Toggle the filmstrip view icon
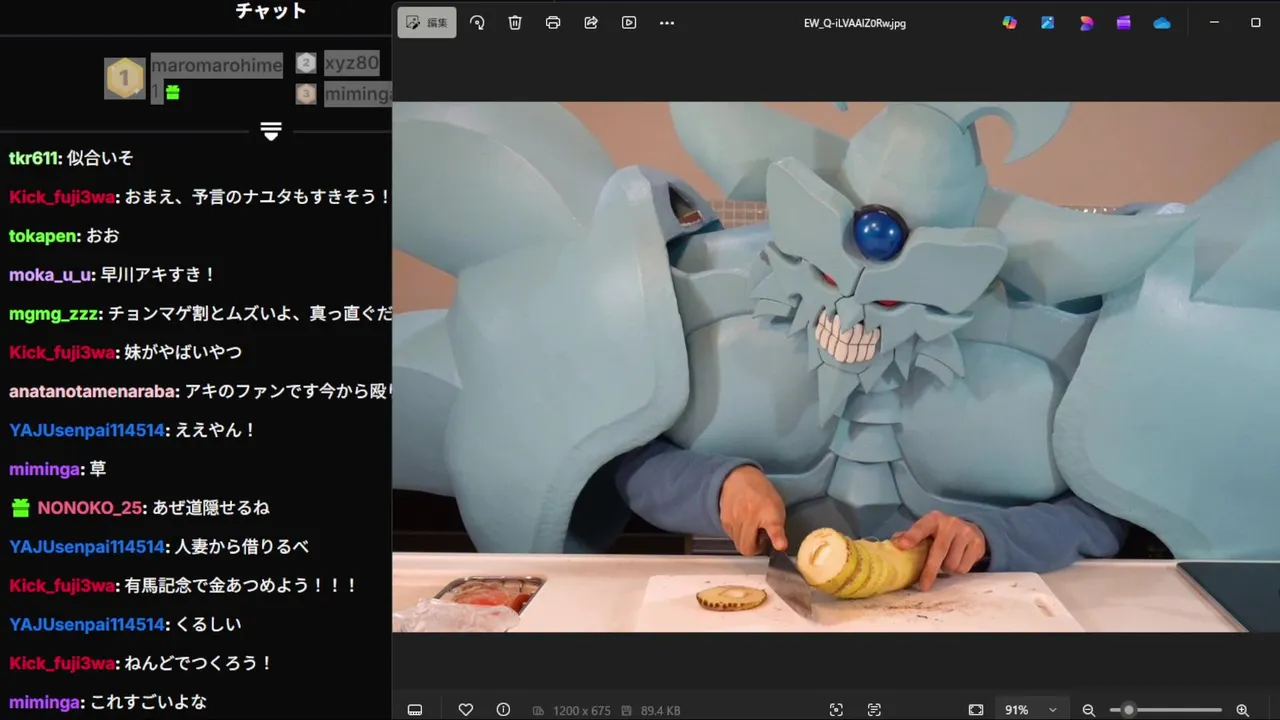Image resolution: width=1280 pixels, height=720 pixels. click(415, 710)
